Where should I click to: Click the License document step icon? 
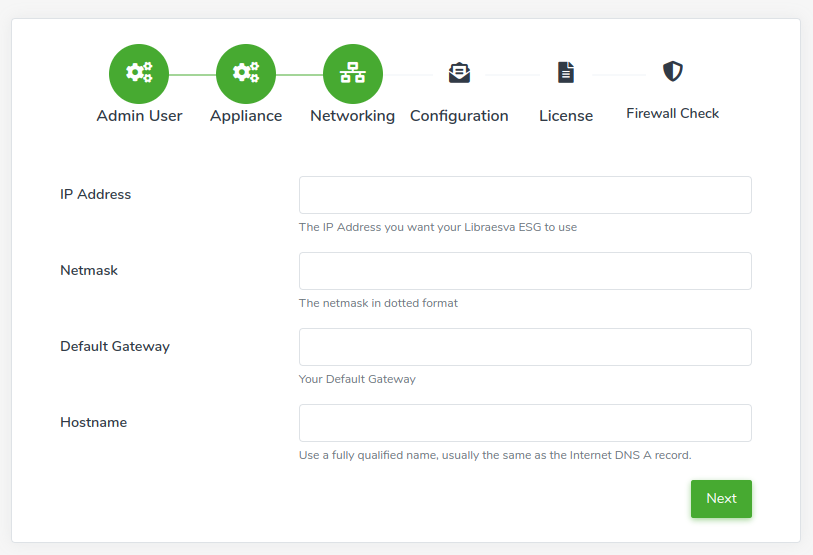point(566,72)
